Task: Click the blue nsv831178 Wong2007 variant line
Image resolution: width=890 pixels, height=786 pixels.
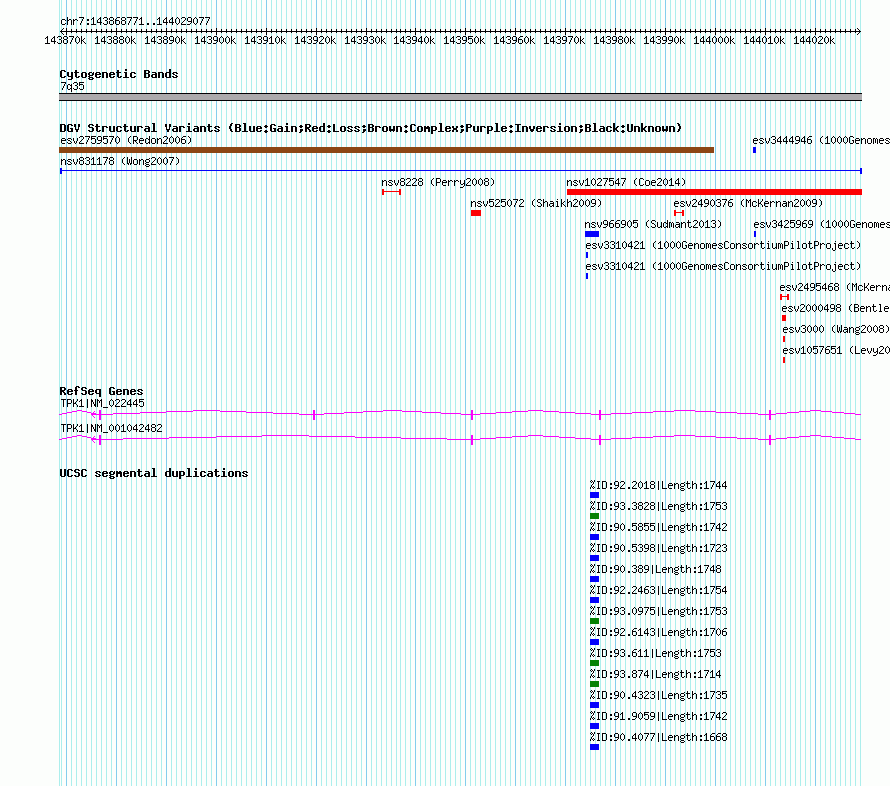Action: (460, 171)
